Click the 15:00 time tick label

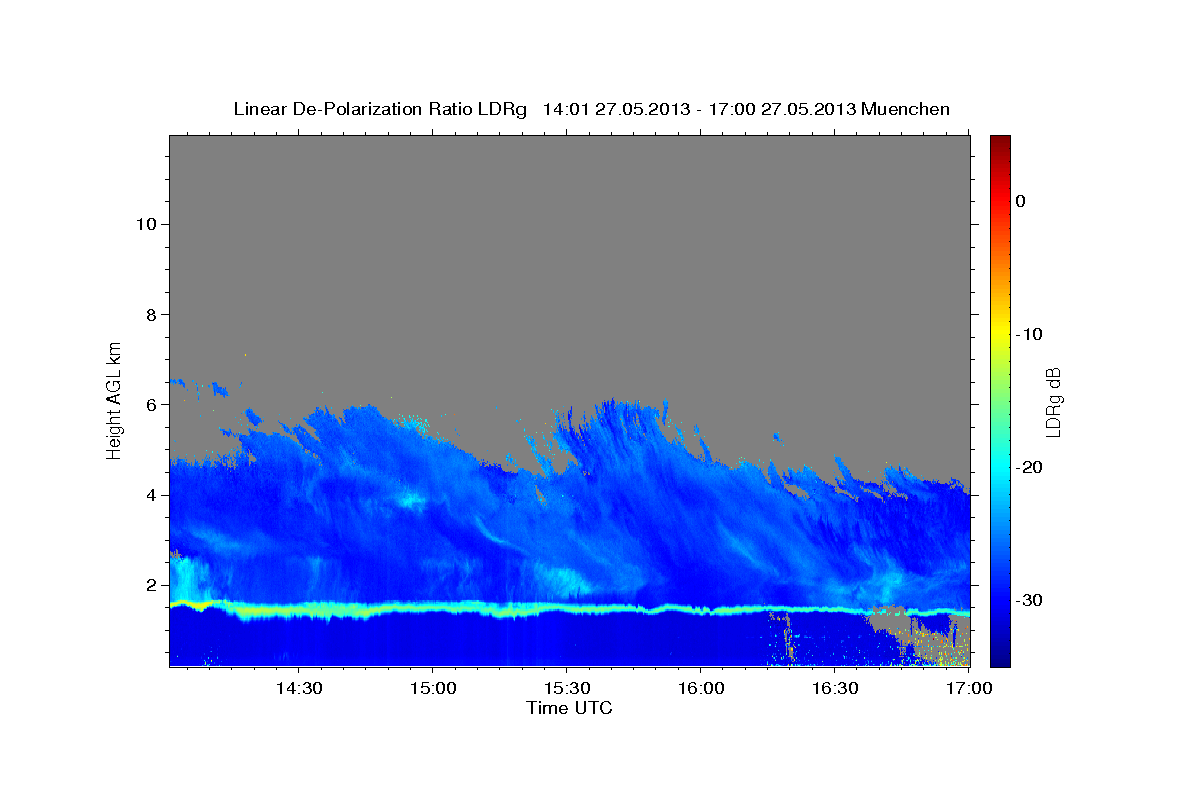[432, 689]
